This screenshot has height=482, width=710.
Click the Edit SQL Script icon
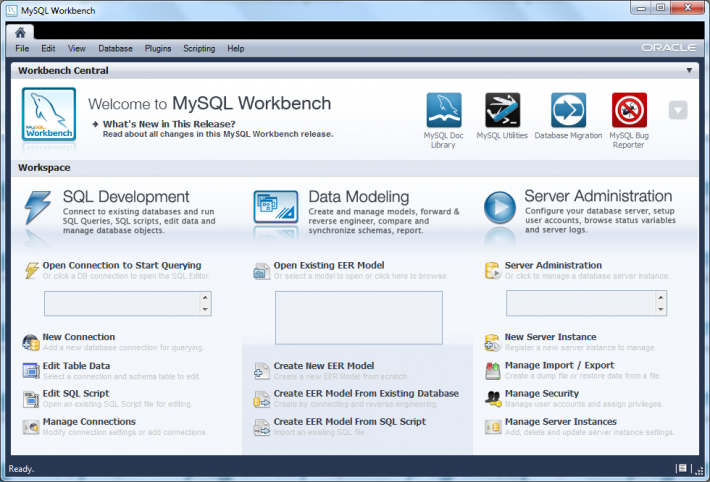[31, 399]
